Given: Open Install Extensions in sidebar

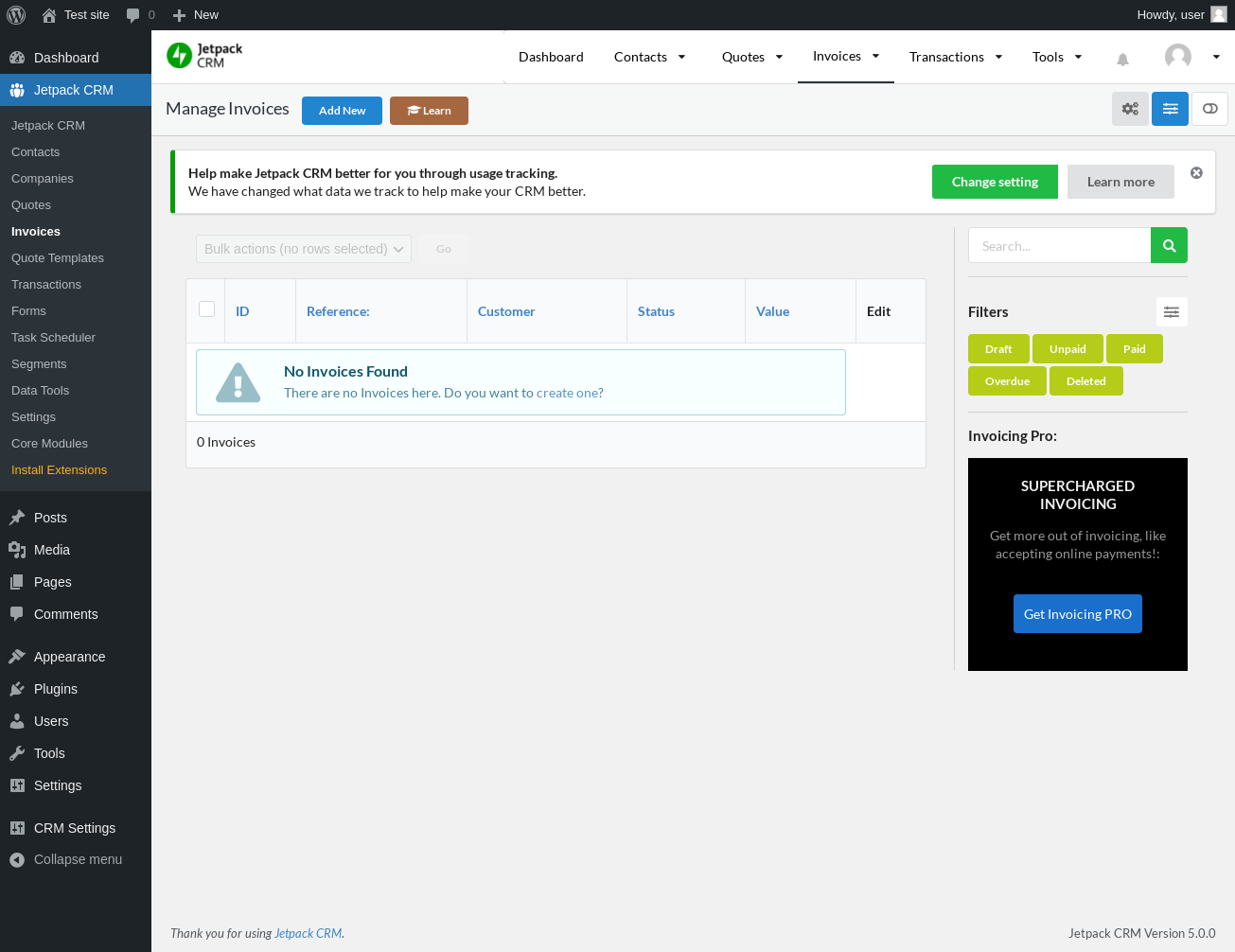Looking at the screenshot, I should (x=59, y=470).
